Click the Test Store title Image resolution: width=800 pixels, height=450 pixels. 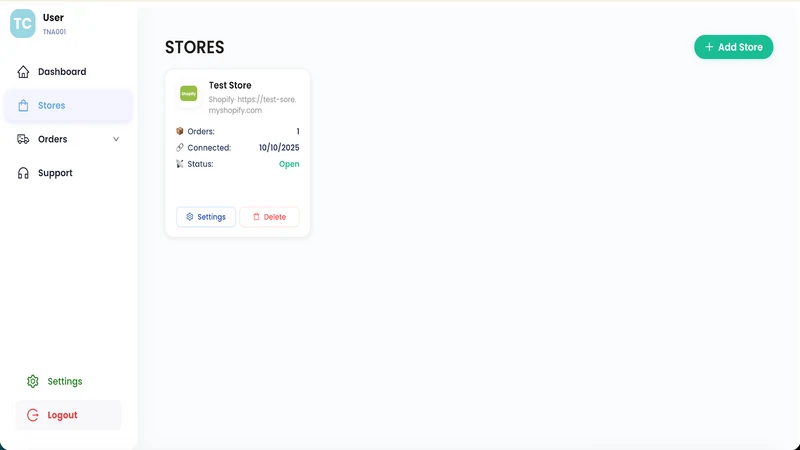[230, 85]
